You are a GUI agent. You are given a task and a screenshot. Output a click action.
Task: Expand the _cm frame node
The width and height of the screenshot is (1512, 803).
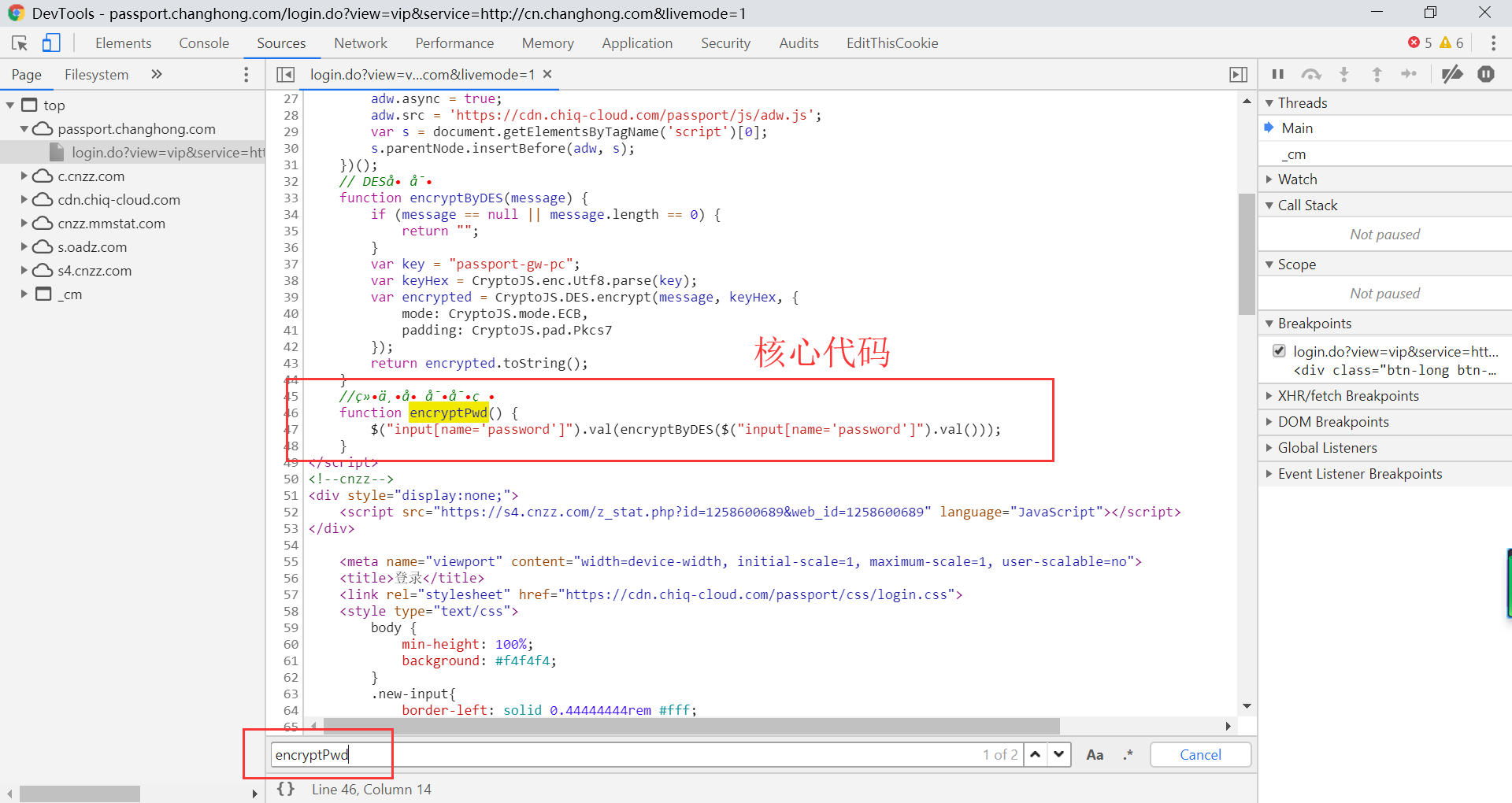pos(24,294)
